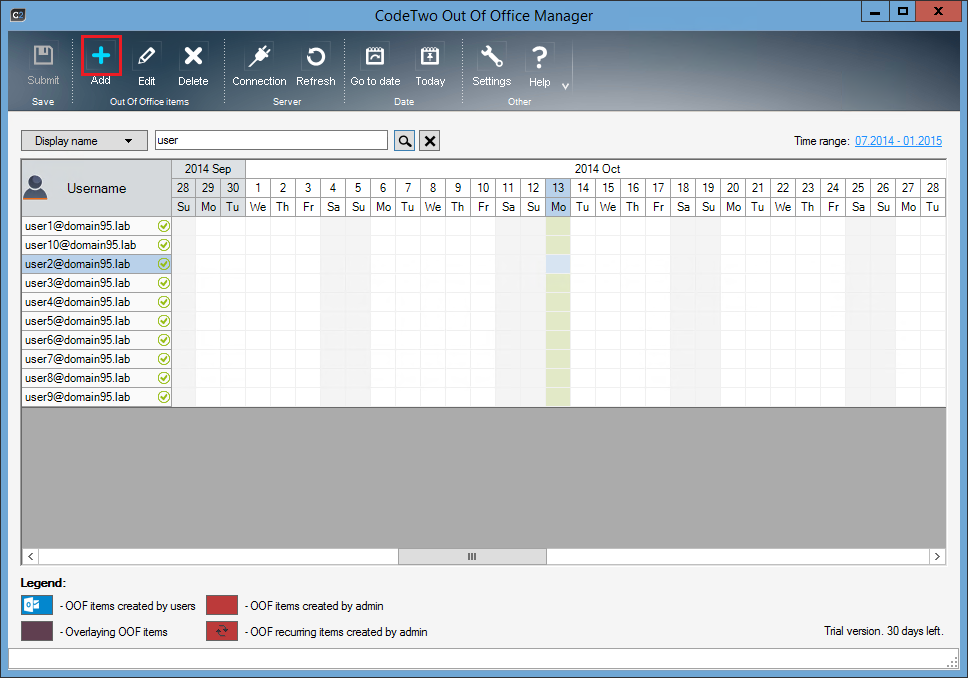Image resolution: width=968 pixels, height=678 pixels.
Task: Expand the ribbon overflow chevron near Help
Action: coord(565,86)
